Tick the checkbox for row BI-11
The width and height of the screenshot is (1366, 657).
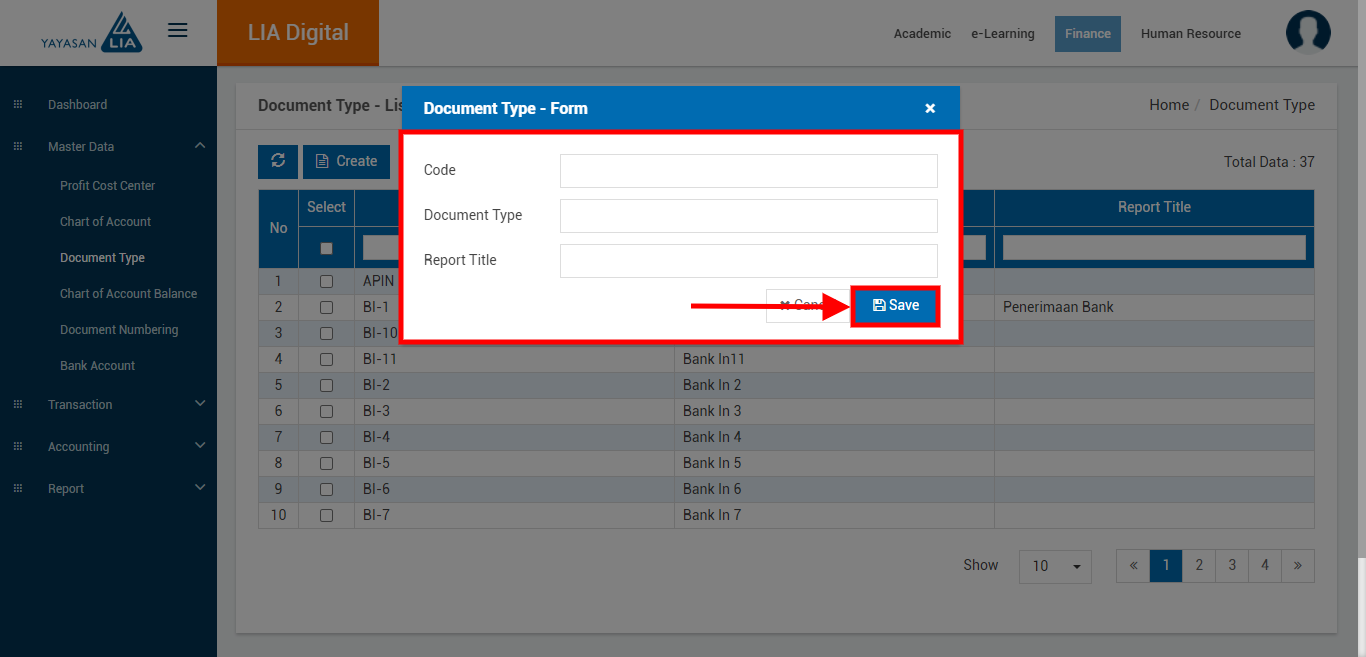[326, 359]
